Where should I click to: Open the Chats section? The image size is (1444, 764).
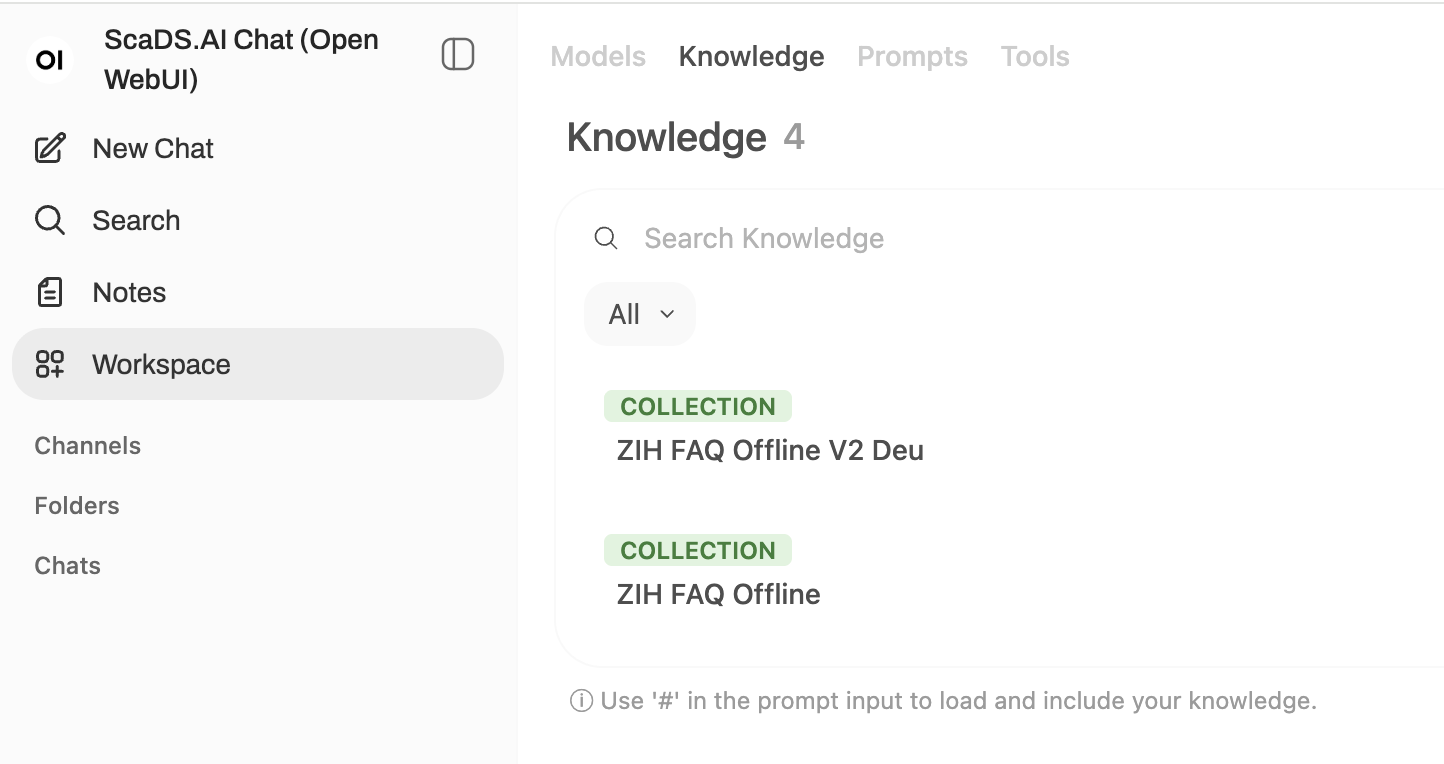pos(67,565)
